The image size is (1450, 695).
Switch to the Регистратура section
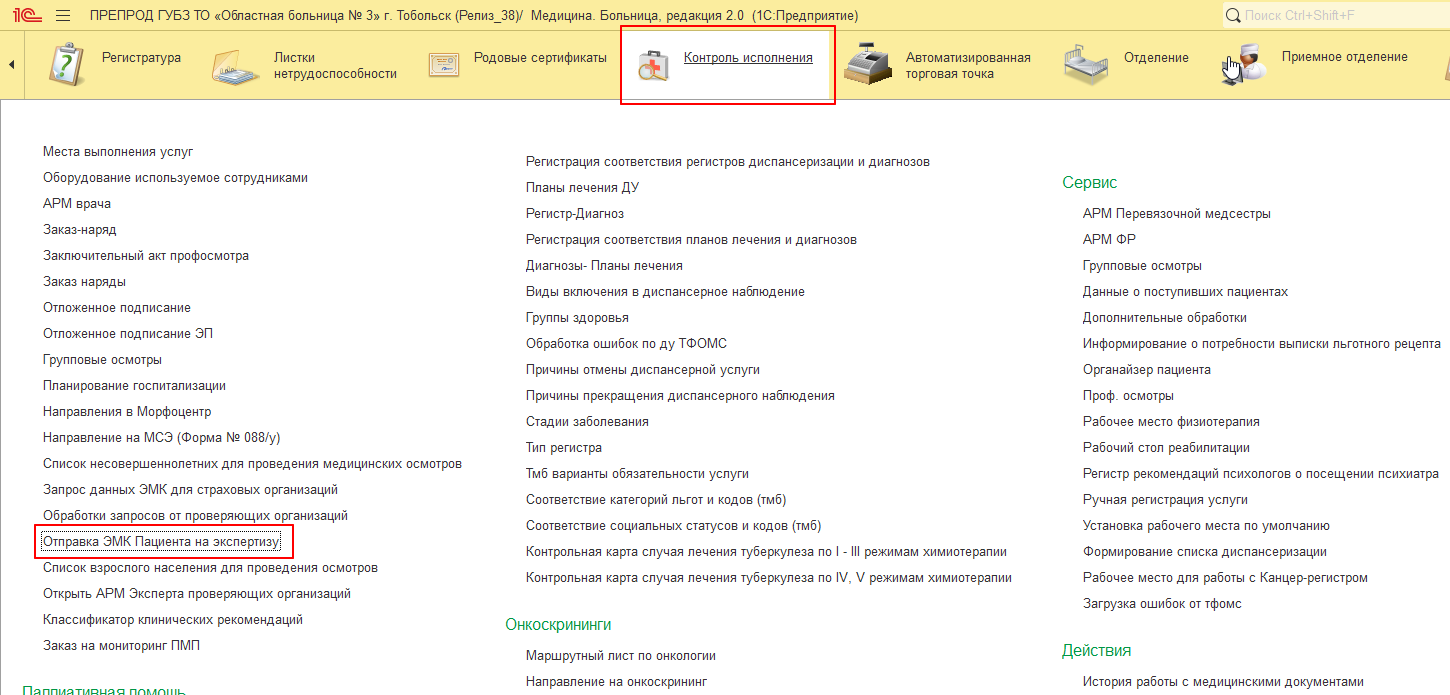coord(141,58)
